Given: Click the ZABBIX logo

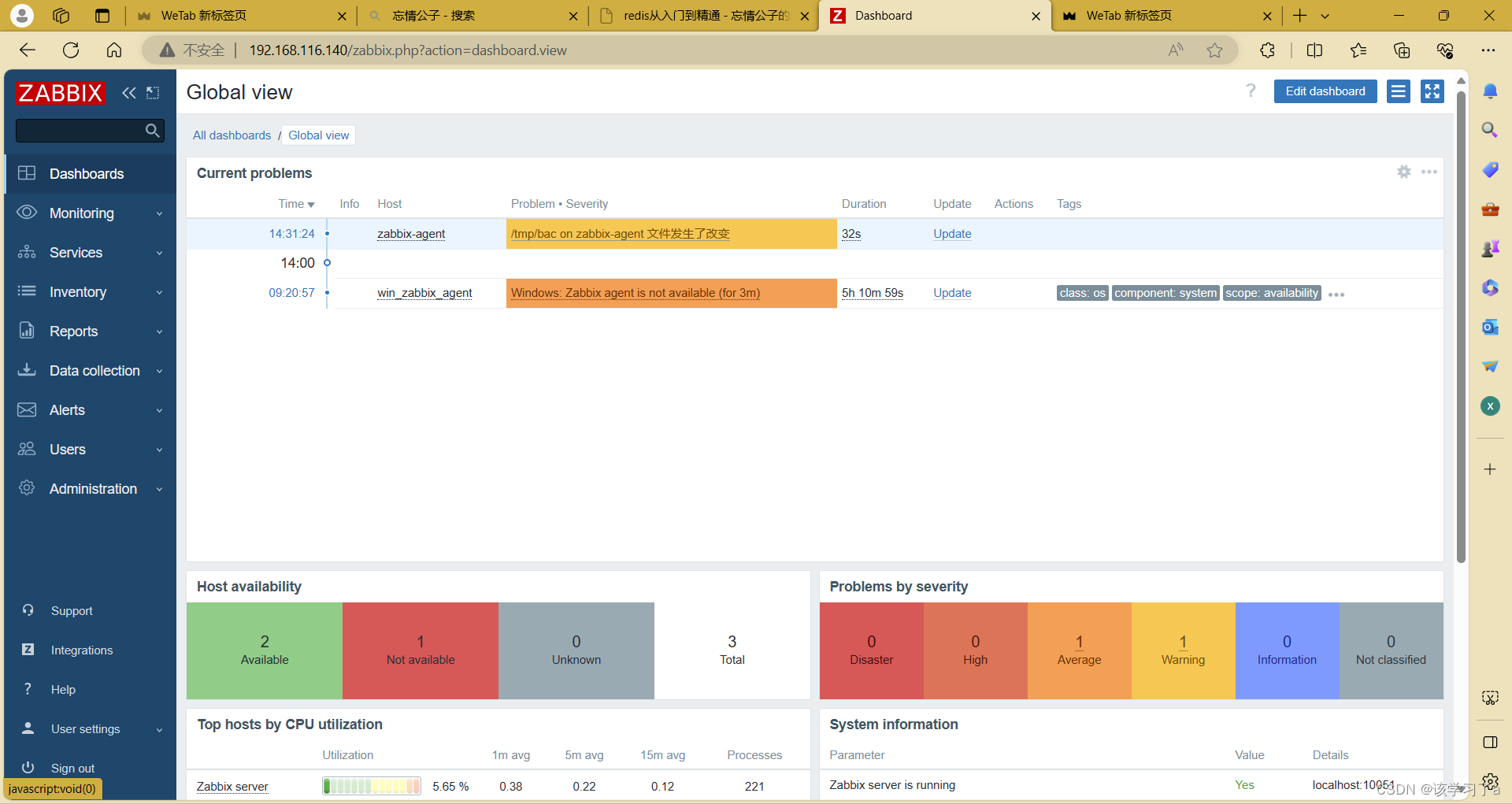Looking at the screenshot, I should pos(61,93).
